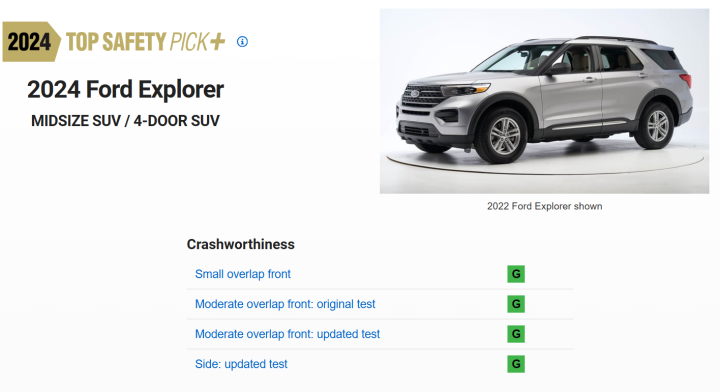Click the G rating for Moderate overlap updated test
720x392 pixels.
(516, 334)
